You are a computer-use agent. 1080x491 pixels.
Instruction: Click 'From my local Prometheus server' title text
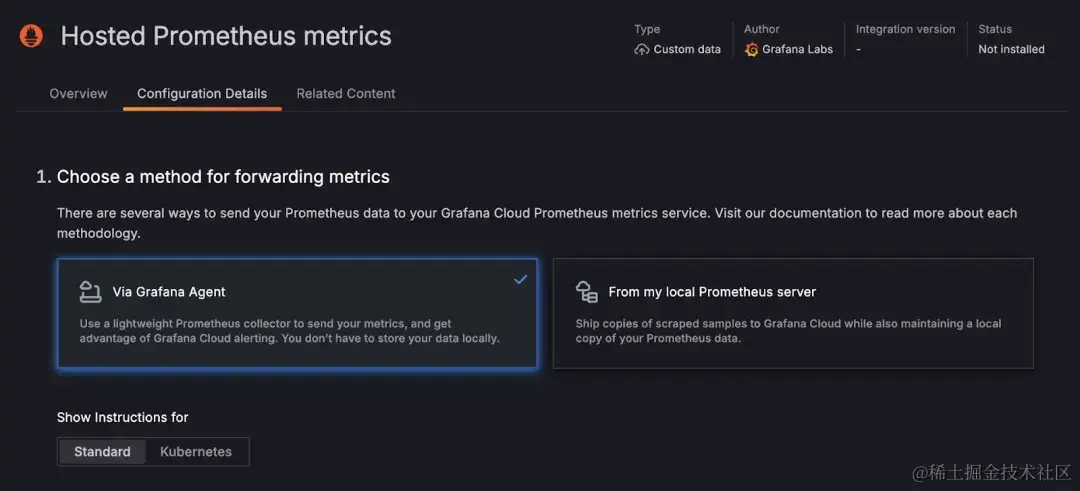(712, 292)
